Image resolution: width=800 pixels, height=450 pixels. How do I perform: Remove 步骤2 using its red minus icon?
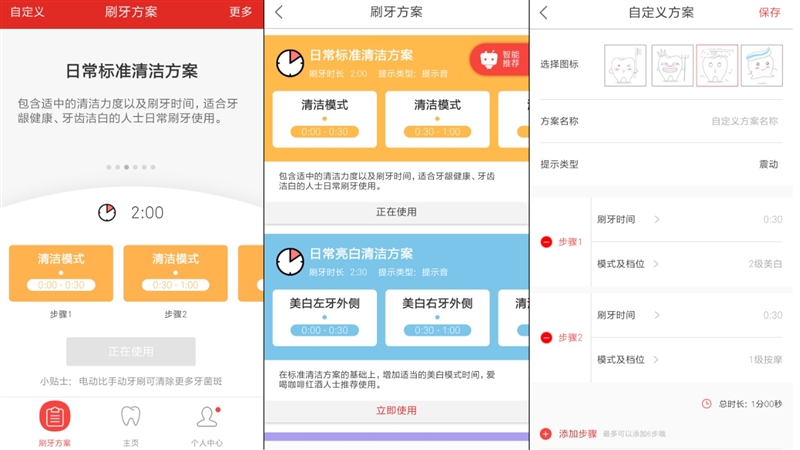(546, 338)
